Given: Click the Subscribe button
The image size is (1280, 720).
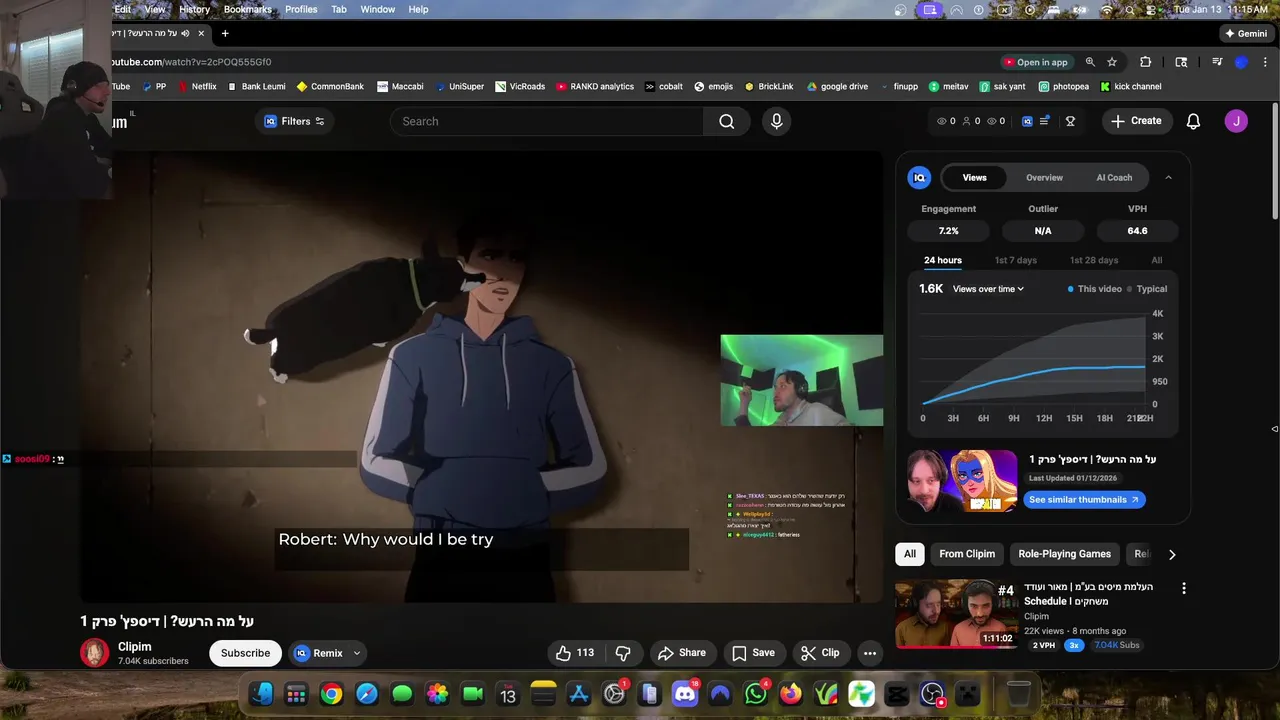Looking at the screenshot, I should click(246, 653).
